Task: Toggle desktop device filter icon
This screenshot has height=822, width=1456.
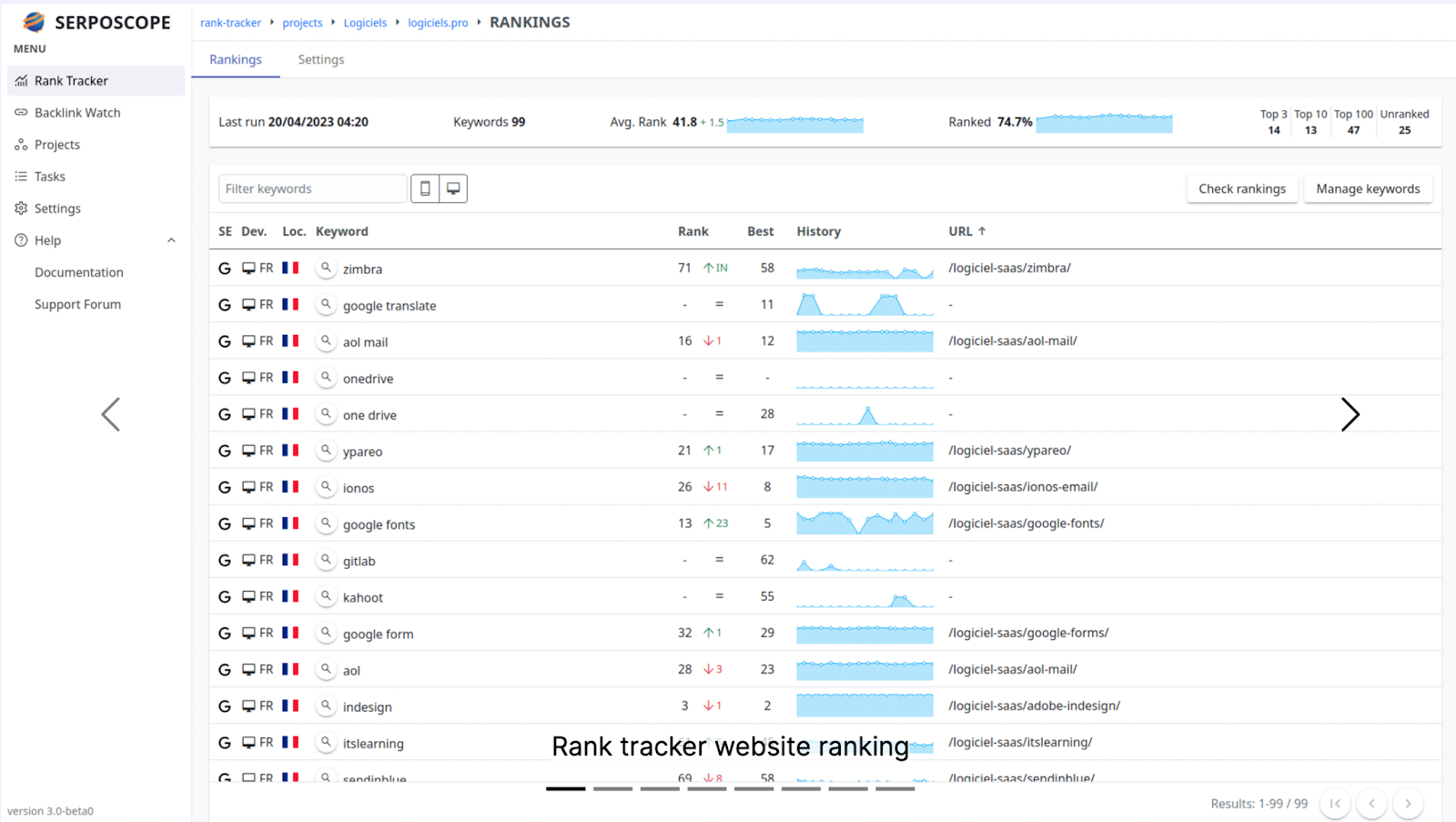Action: (x=453, y=188)
